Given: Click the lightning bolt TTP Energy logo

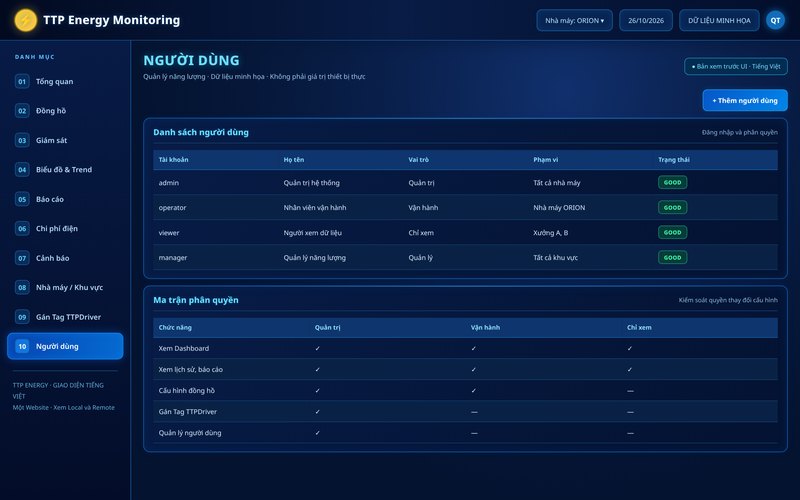Looking at the screenshot, I should pos(26,20).
